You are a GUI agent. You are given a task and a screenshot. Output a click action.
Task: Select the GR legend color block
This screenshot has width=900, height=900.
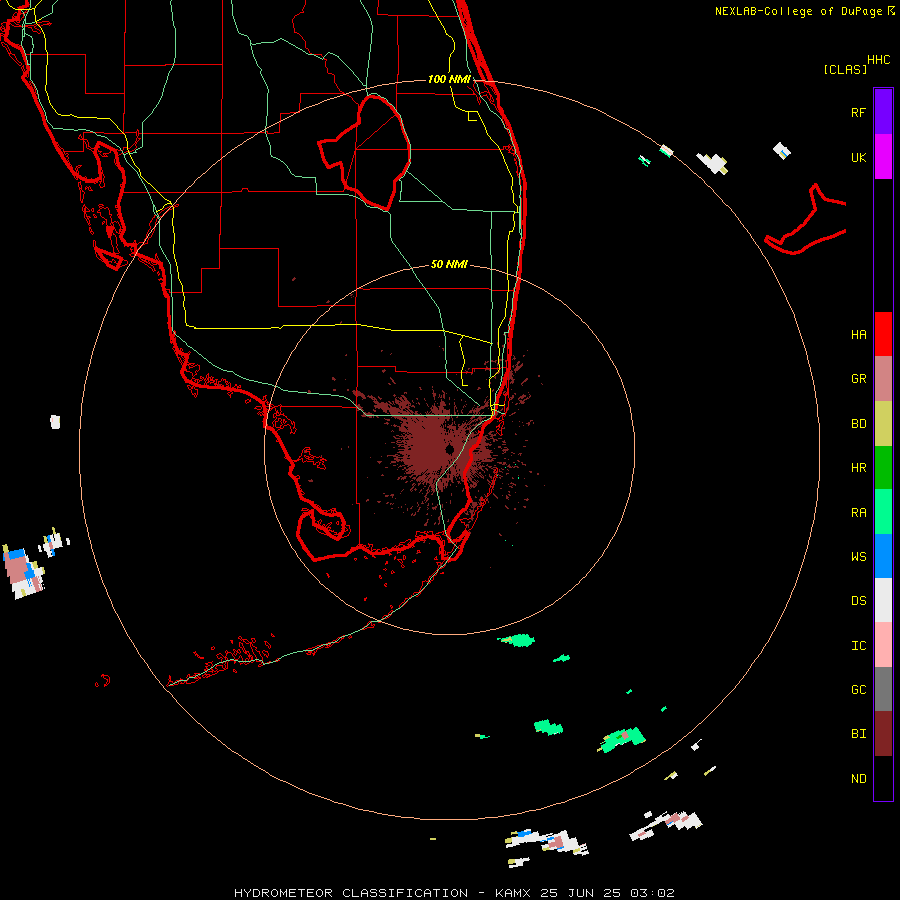coord(883,379)
